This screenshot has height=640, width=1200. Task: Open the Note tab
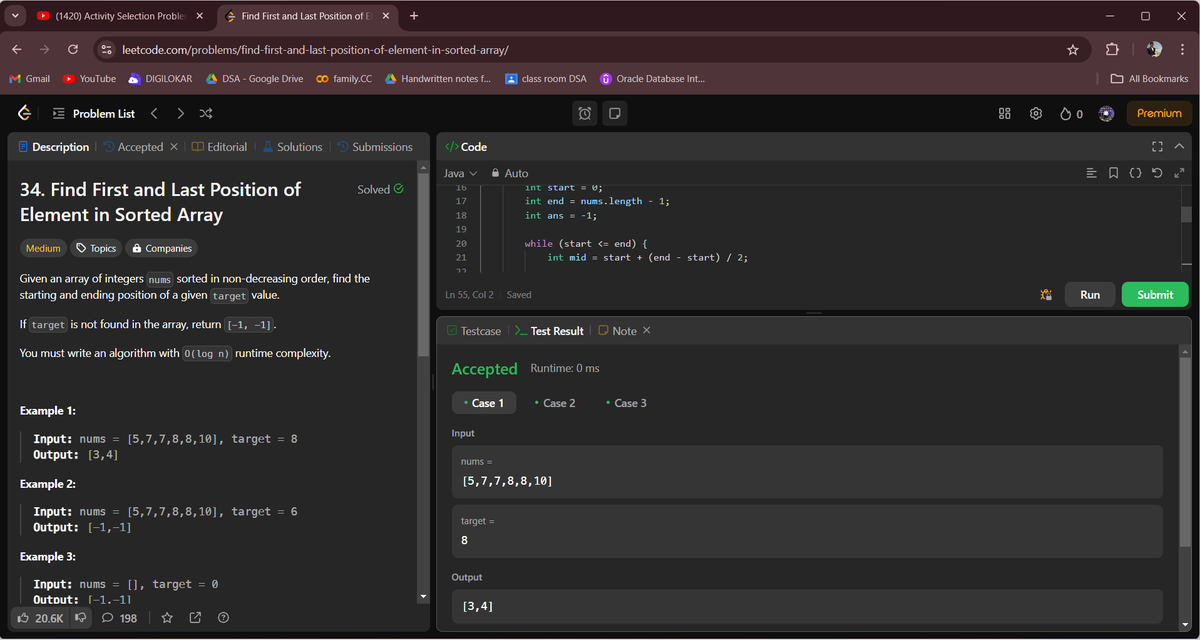pyautogui.click(x=617, y=331)
